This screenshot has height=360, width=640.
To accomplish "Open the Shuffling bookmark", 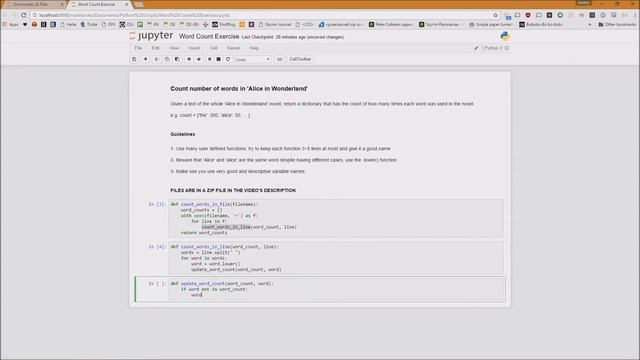I will pyautogui.click(x=224, y=24).
